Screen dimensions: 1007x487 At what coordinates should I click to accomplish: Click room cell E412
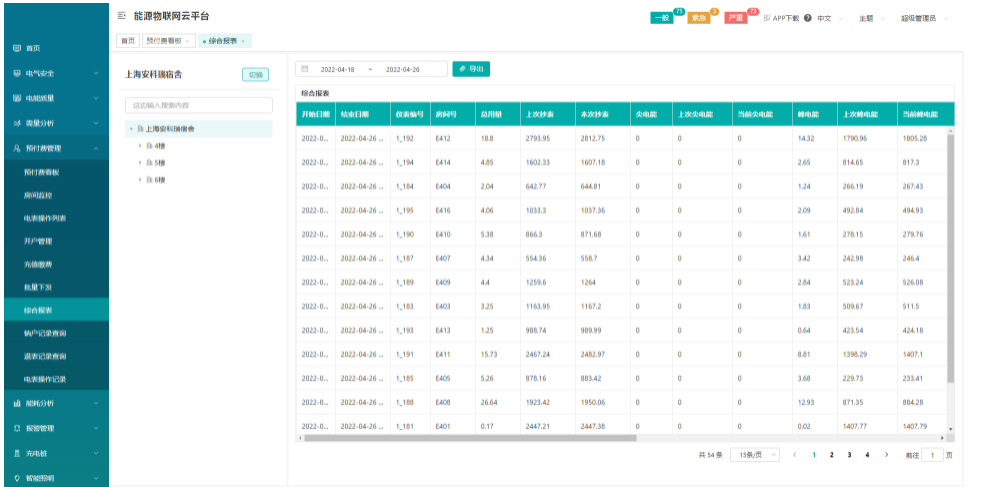tap(442, 138)
